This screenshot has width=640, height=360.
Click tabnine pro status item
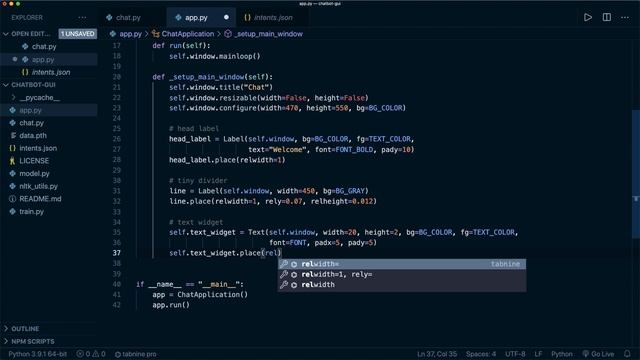[x=135, y=354]
